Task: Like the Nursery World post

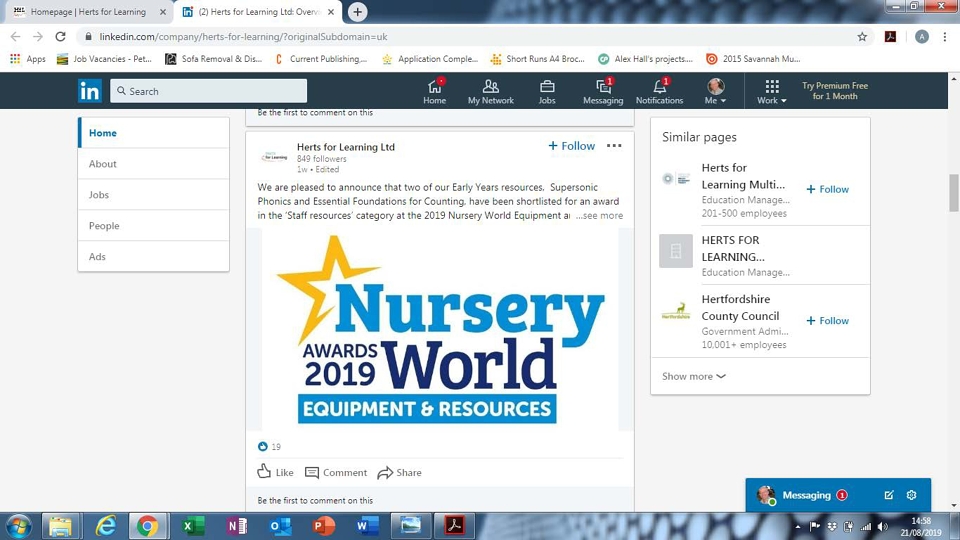Action: (276, 472)
